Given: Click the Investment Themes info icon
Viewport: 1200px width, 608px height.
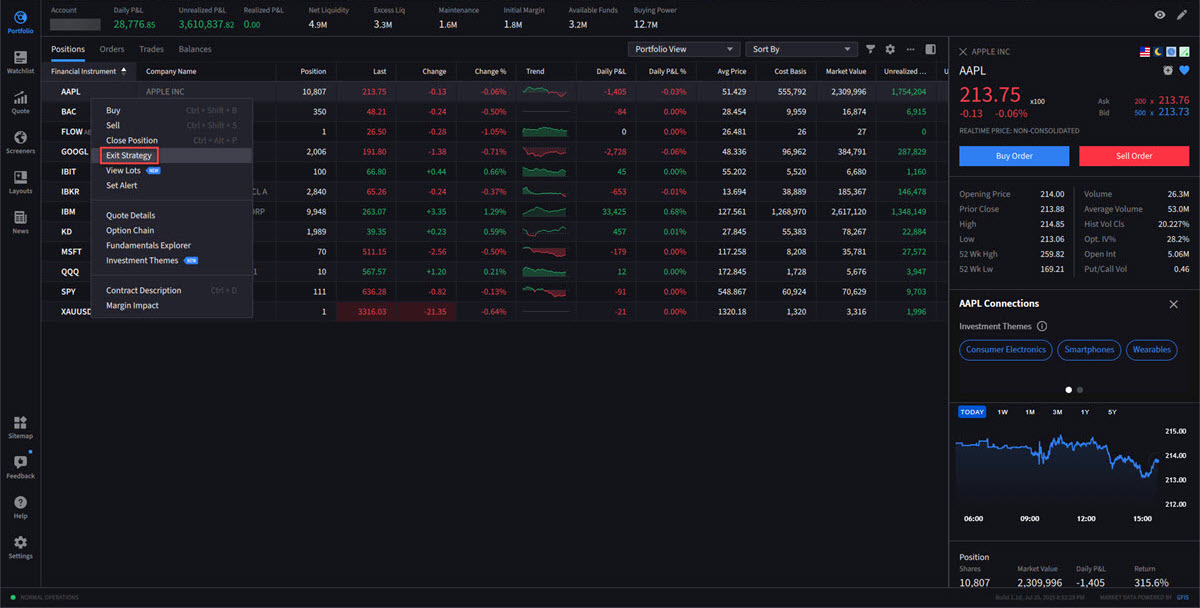Looking at the screenshot, I should point(1042,326).
